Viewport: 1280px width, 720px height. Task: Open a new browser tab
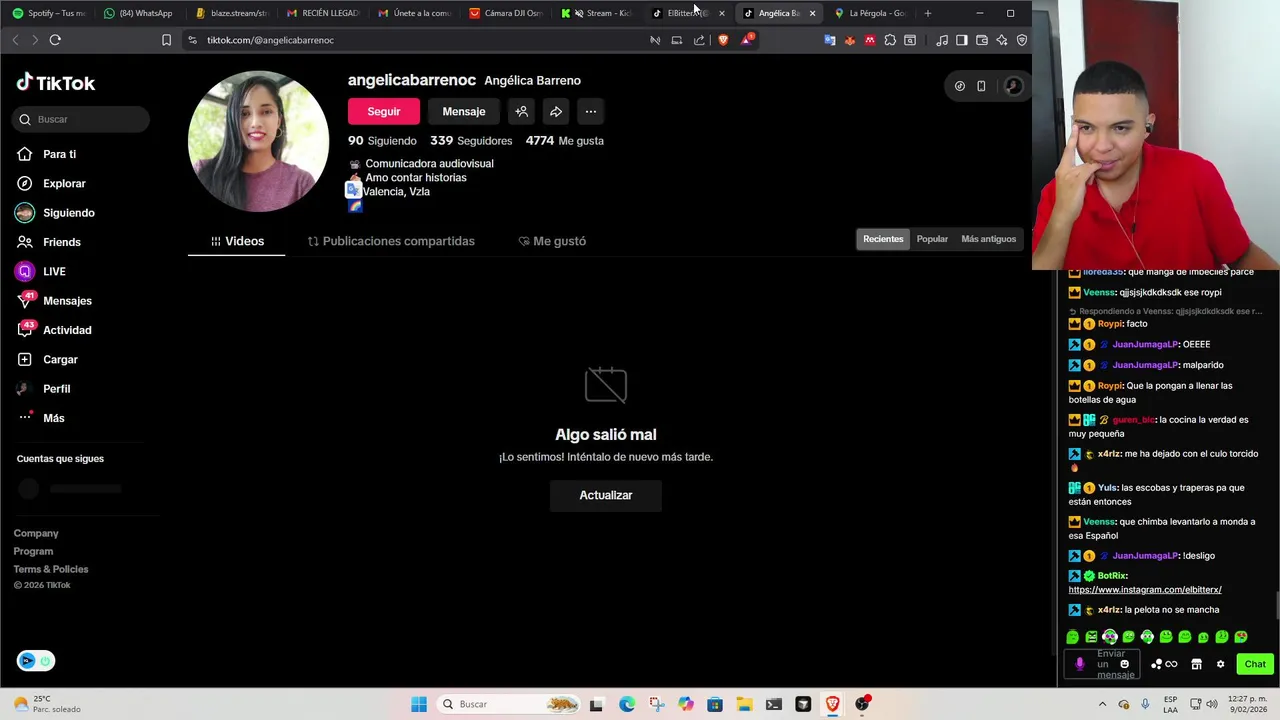928,13
